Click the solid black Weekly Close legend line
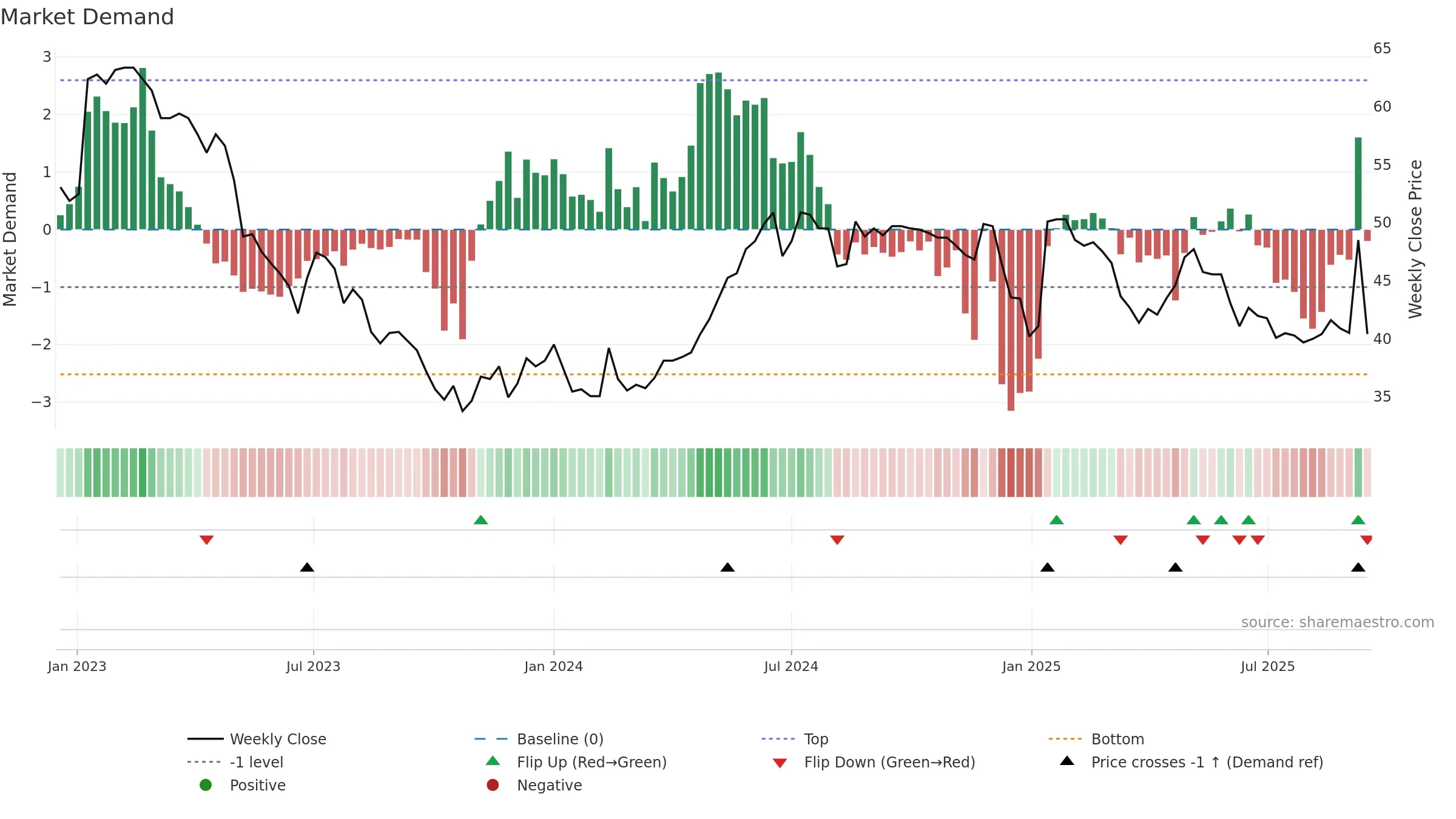The height and width of the screenshot is (819, 1456). 206,739
